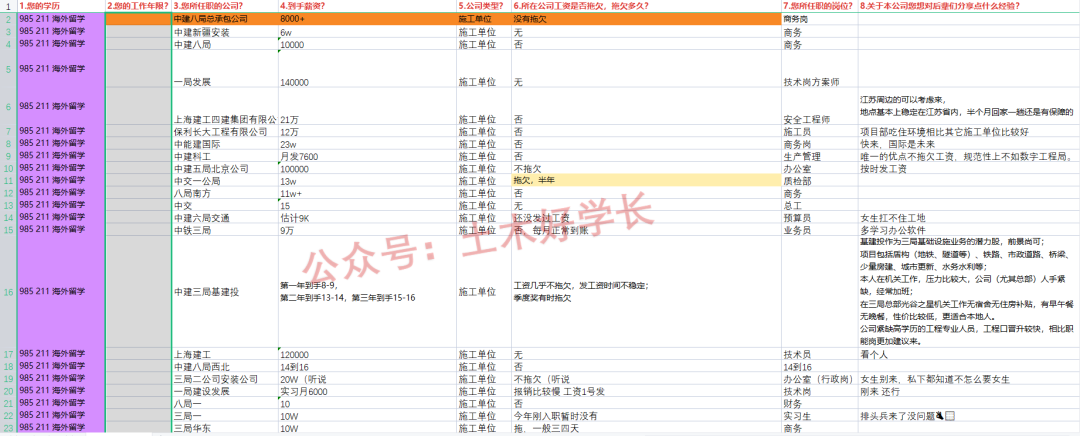This screenshot has width=1080, height=436.
Task: Select company cell 中建科工
Action: (225, 156)
